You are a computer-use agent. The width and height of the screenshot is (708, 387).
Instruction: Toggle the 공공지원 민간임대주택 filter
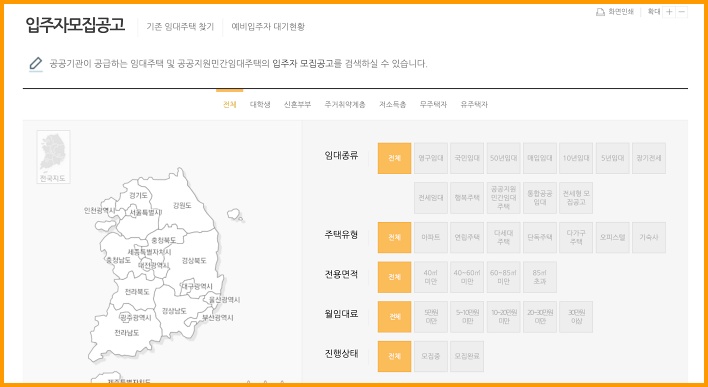point(503,198)
